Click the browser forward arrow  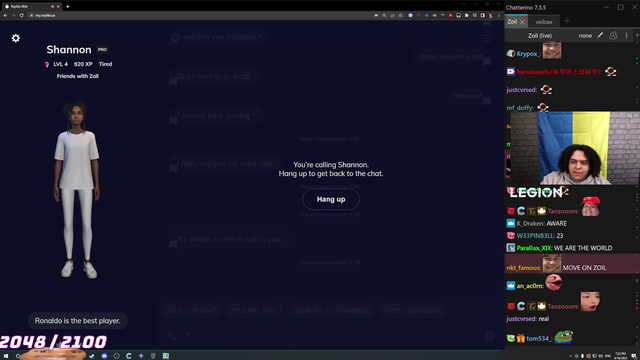pyautogui.click(x=13, y=15)
